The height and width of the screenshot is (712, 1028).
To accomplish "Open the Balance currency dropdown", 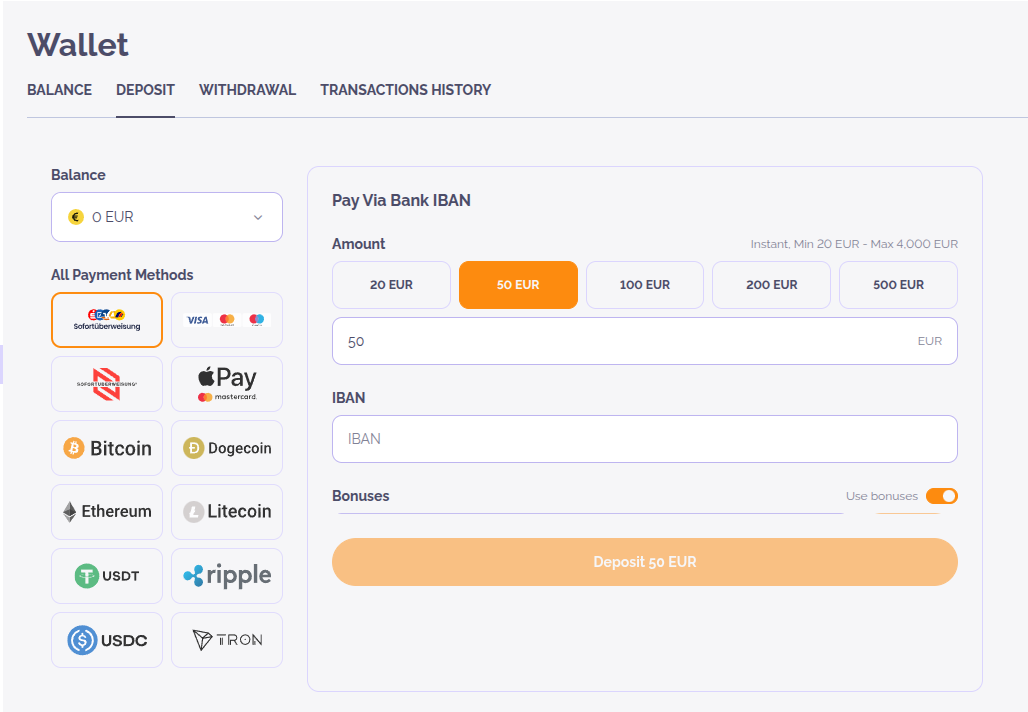I will [x=167, y=217].
